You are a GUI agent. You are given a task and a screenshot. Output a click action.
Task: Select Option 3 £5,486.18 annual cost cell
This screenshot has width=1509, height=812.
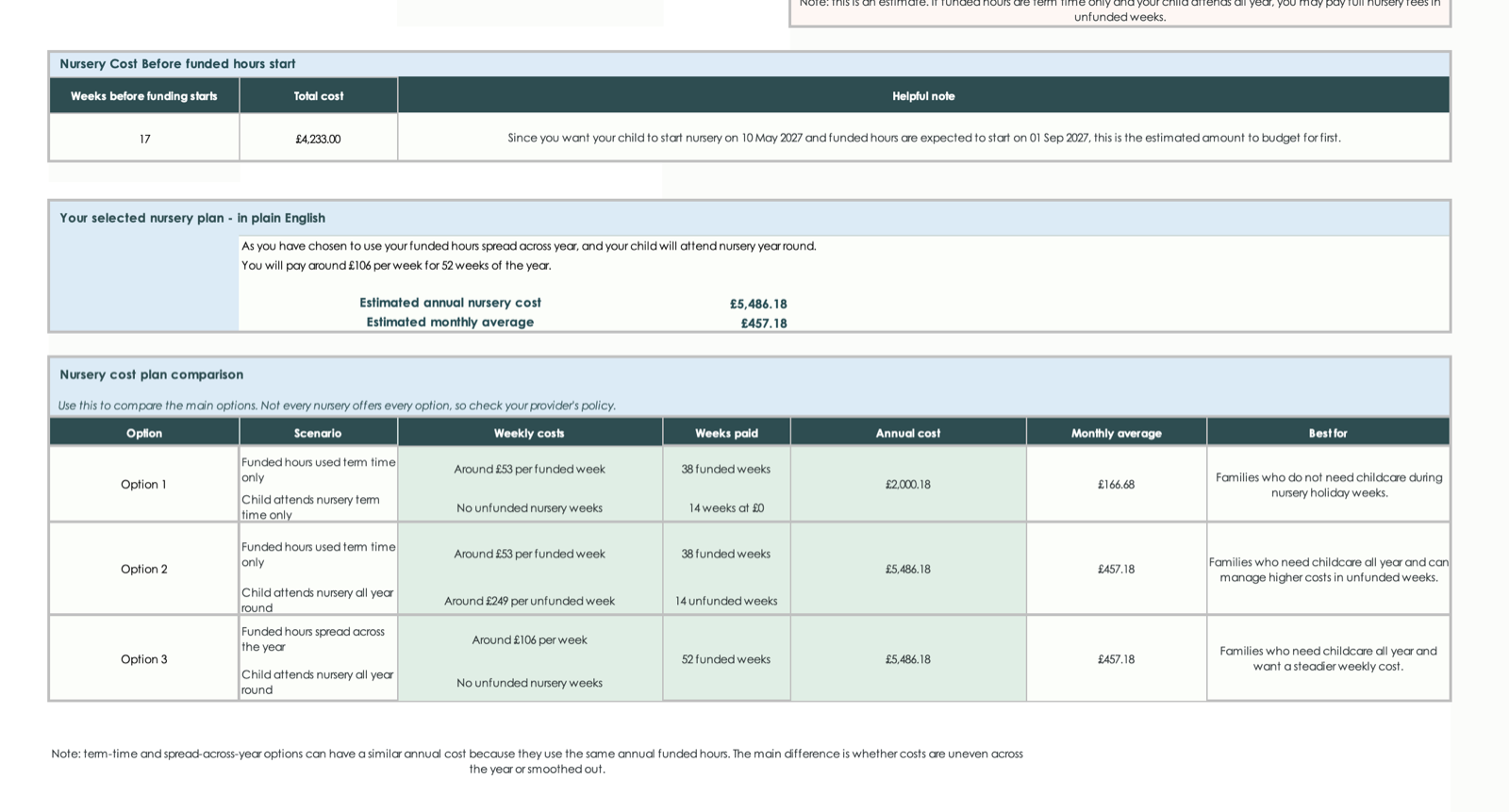(x=908, y=659)
